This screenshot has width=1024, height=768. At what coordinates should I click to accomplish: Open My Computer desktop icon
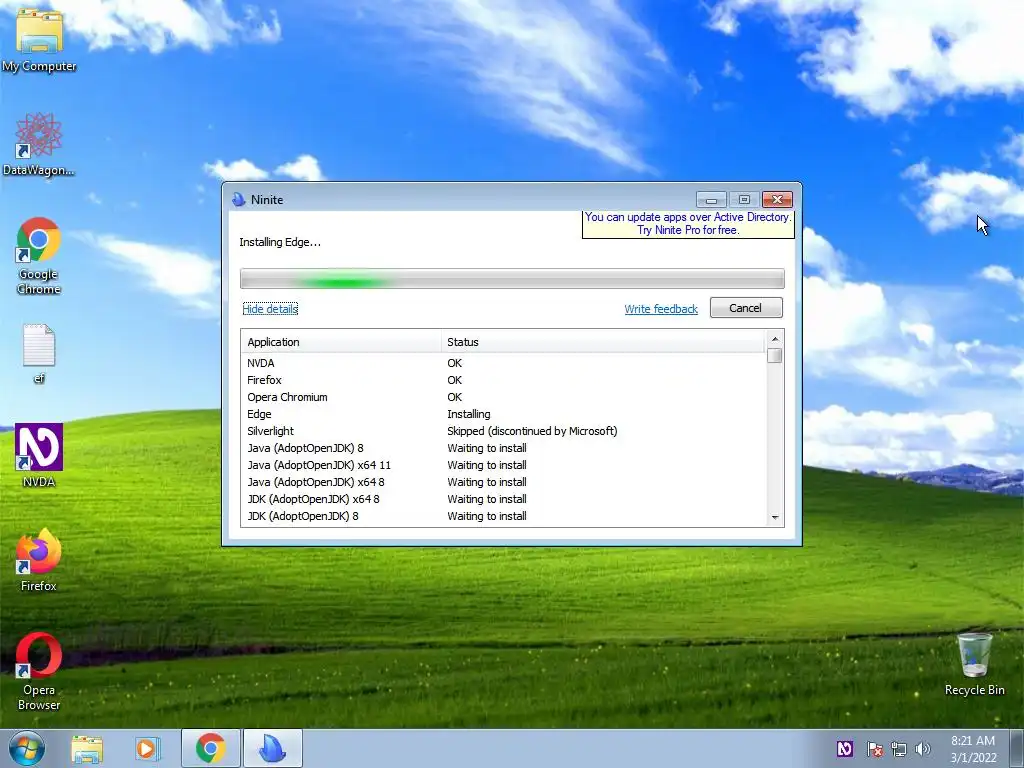click(x=39, y=39)
